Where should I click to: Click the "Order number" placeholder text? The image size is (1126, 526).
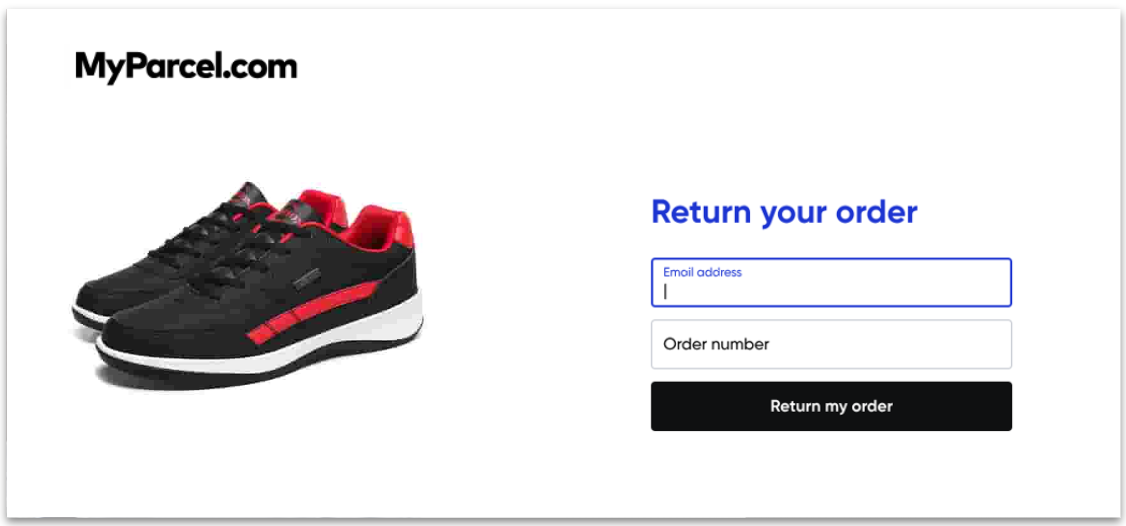(716, 344)
